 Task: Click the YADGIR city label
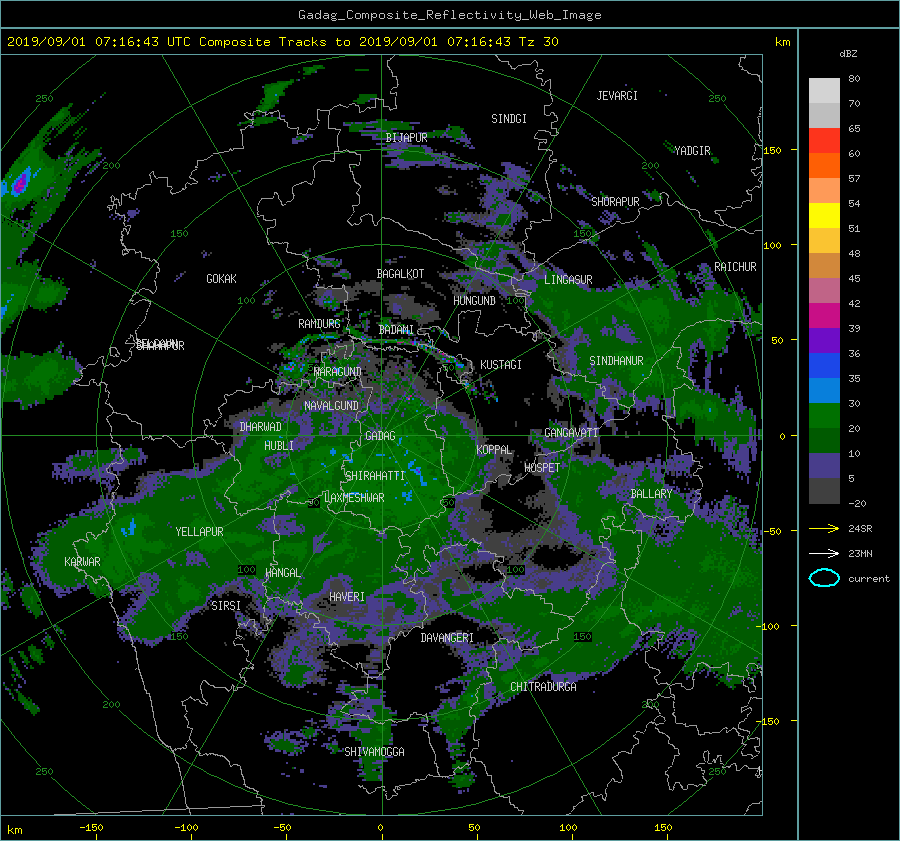pyautogui.click(x=692, y=151)
